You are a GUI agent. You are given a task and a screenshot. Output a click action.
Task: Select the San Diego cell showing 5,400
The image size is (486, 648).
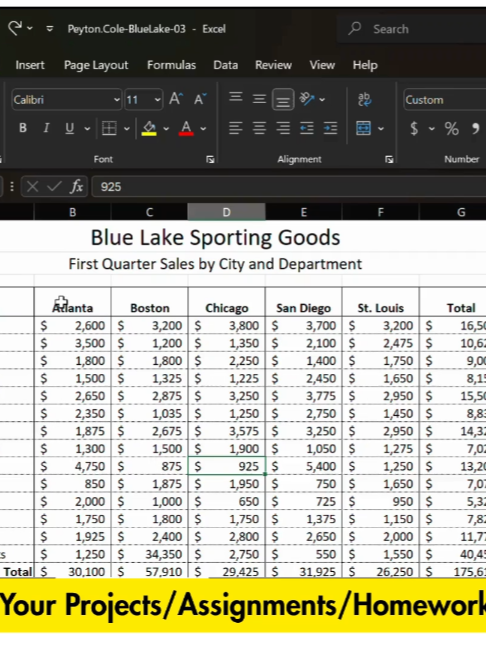tap(303, 466)
